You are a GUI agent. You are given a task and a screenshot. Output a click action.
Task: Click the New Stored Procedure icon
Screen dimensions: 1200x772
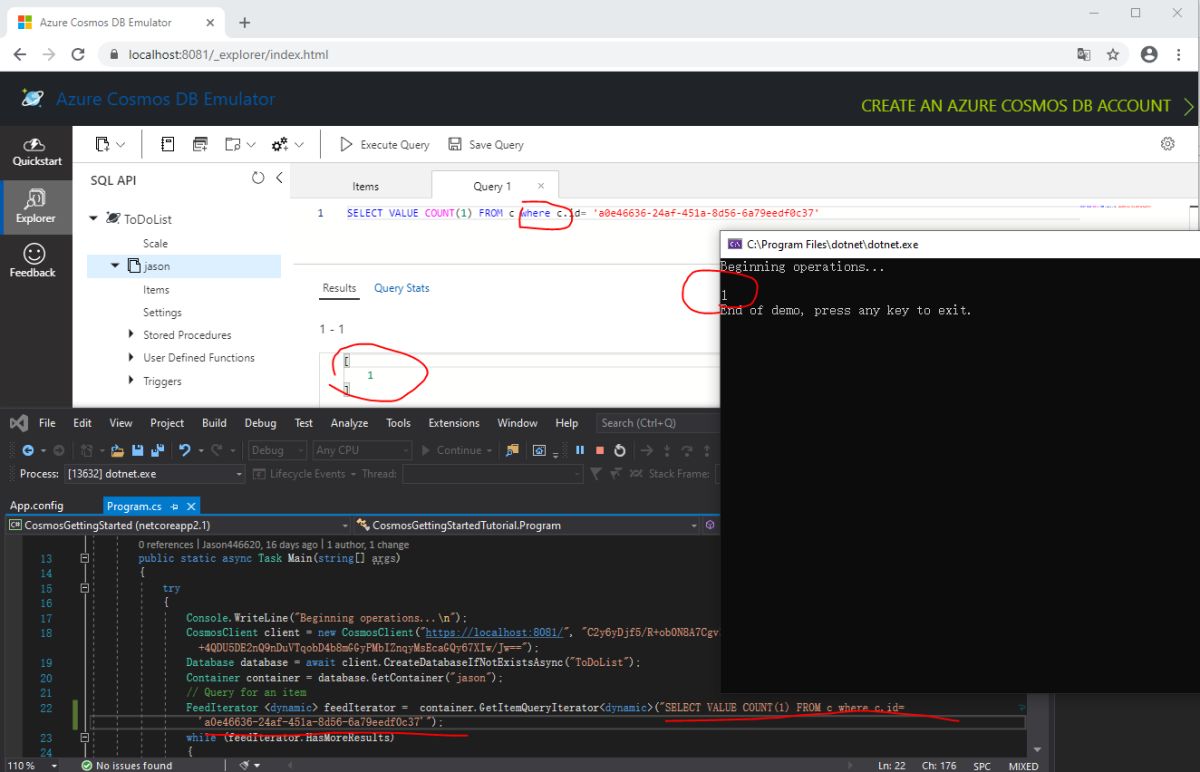point(200,145)
